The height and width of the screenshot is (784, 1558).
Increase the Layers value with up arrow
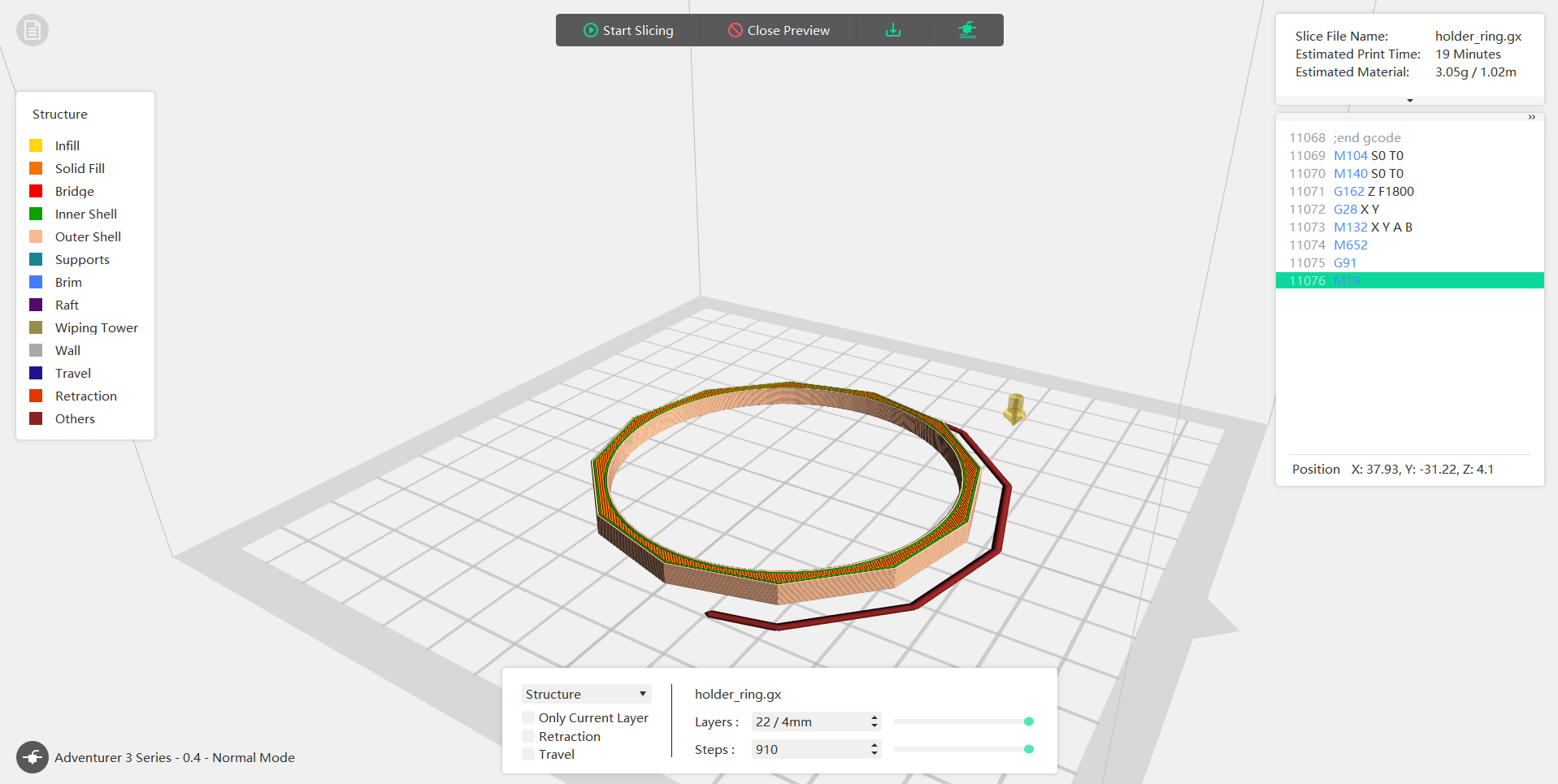[x=874, y=717]
